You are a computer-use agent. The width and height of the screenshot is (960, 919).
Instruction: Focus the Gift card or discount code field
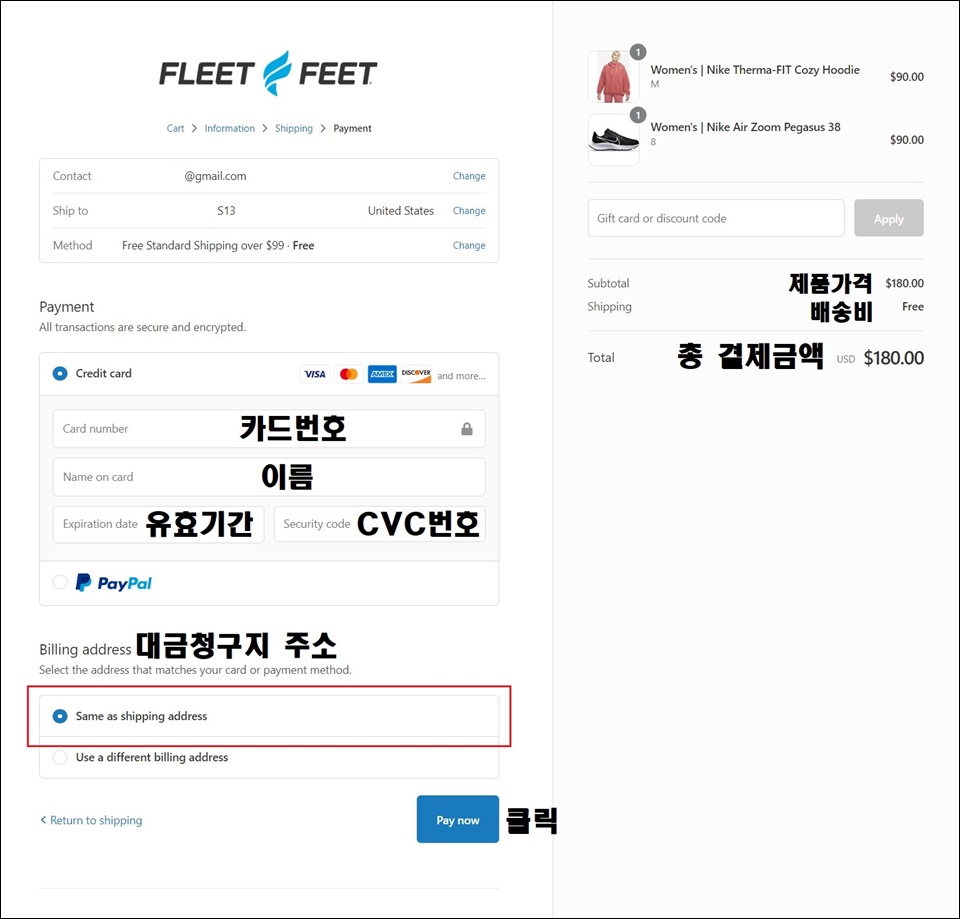tap(716, 218)
